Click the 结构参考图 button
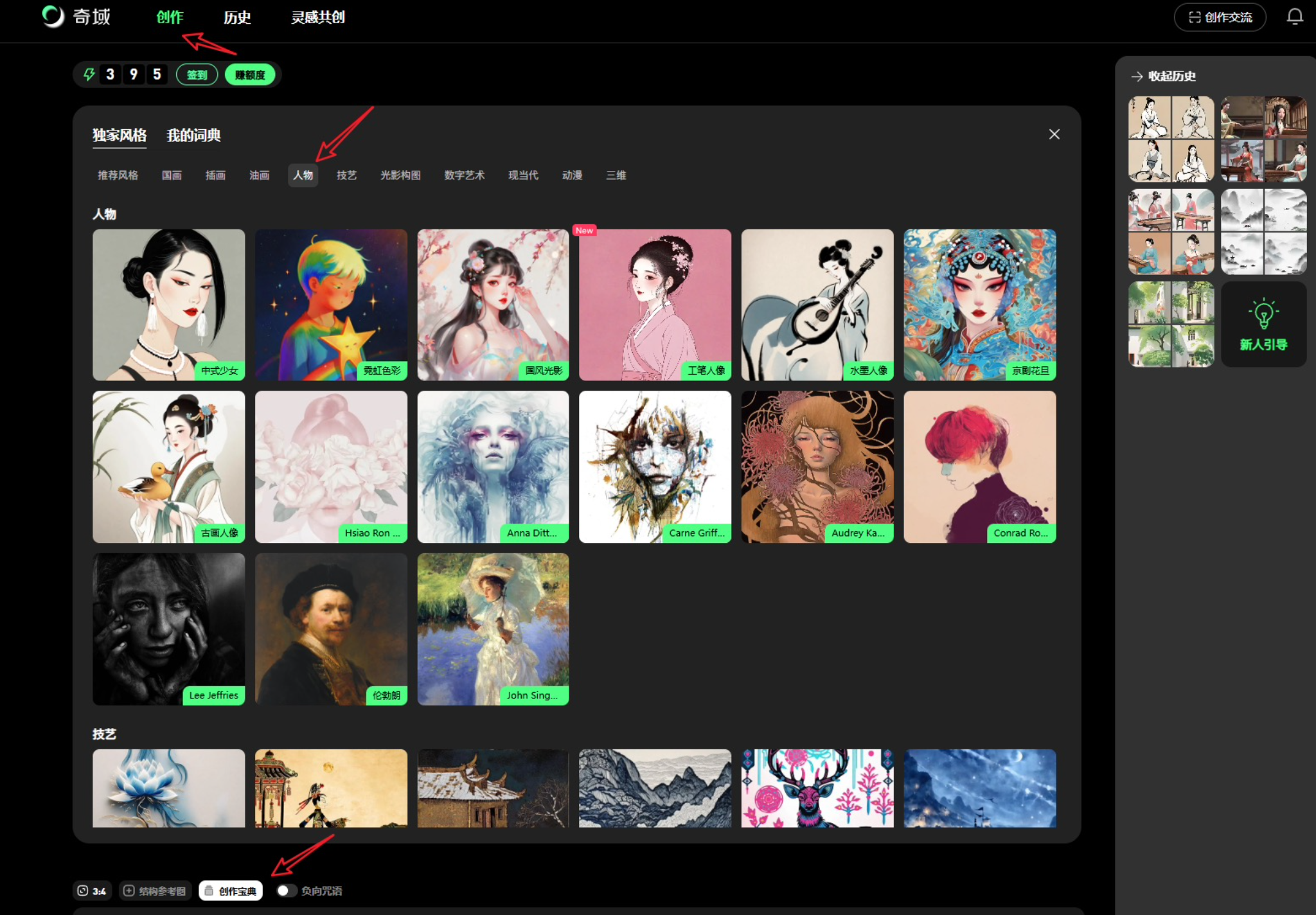The image size is (1316, 915). pos(155,891)
